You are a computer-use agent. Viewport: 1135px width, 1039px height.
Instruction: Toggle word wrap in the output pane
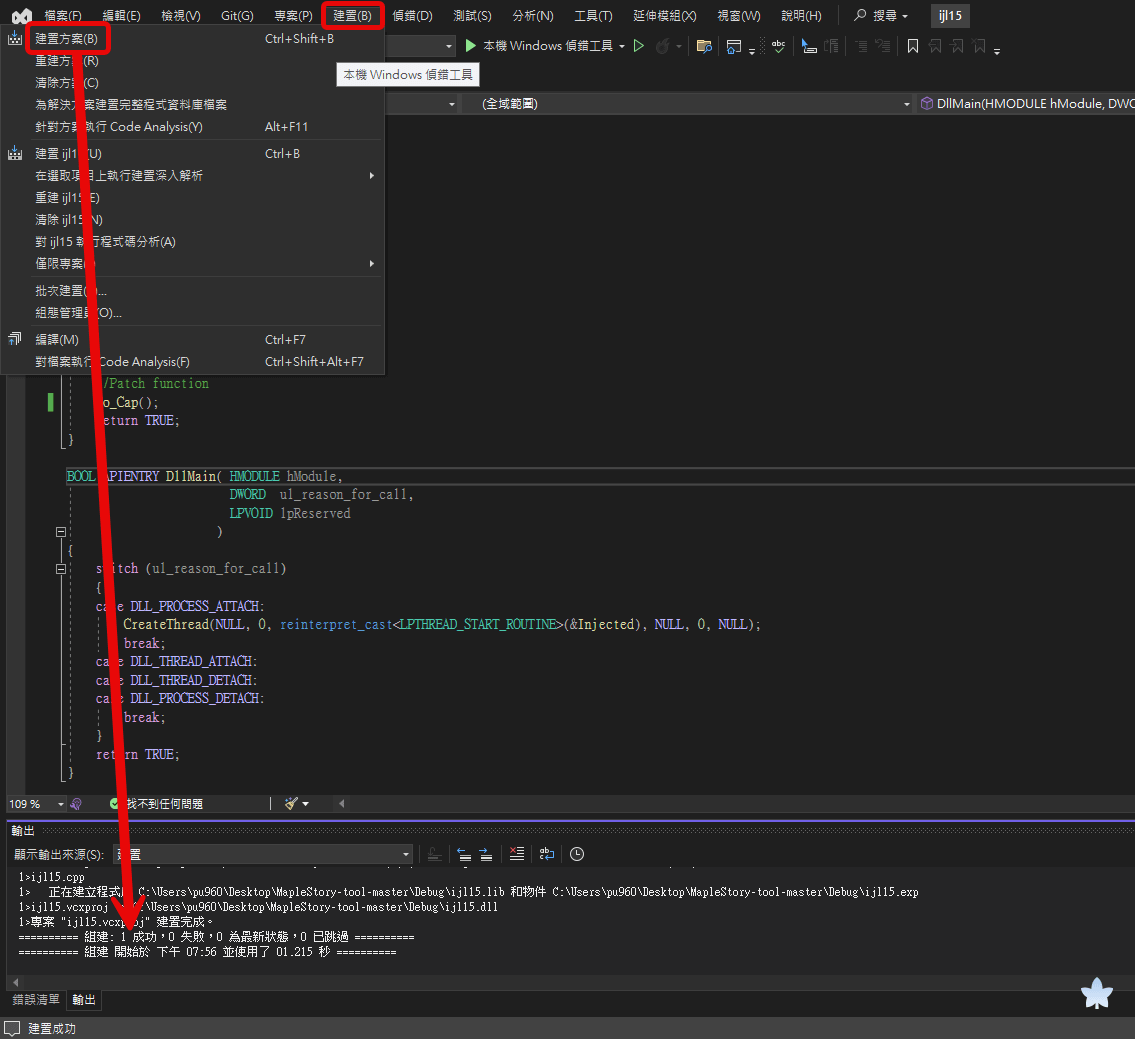pos(547,854)
